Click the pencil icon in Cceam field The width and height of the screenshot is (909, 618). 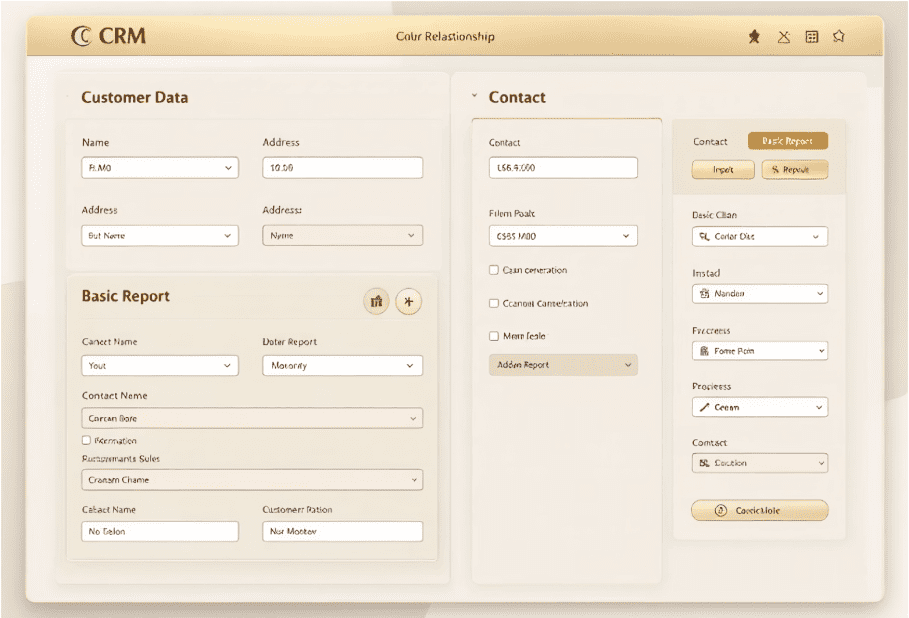coord(704,408)
